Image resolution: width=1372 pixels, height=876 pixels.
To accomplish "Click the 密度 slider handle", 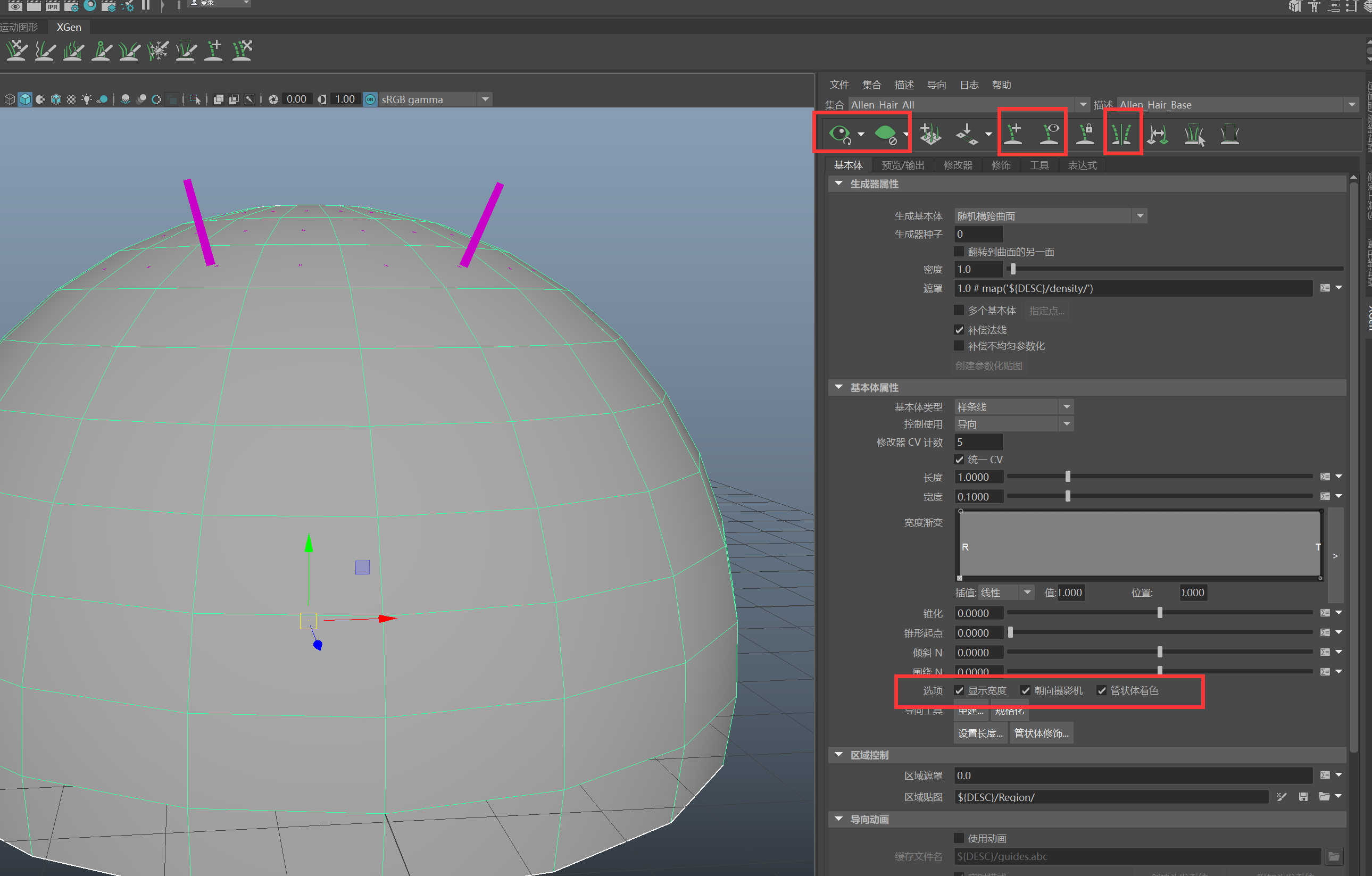I will tap(1012, 269).
